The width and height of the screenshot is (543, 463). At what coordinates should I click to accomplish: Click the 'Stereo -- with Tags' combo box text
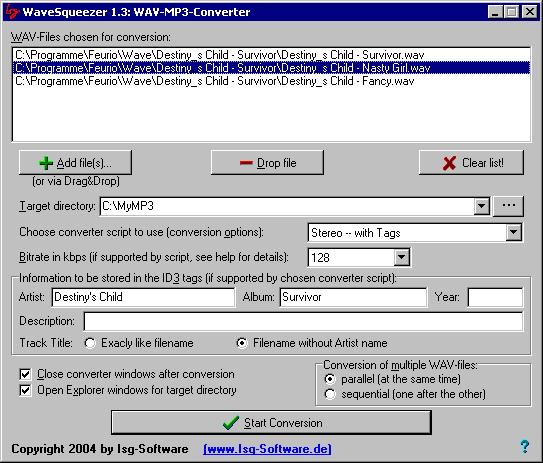(356, 233)
